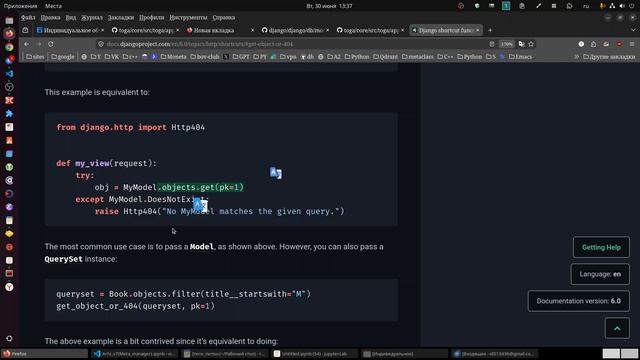
Task: Open the Moneta bookmarks folder
Action: coord(173,57)
